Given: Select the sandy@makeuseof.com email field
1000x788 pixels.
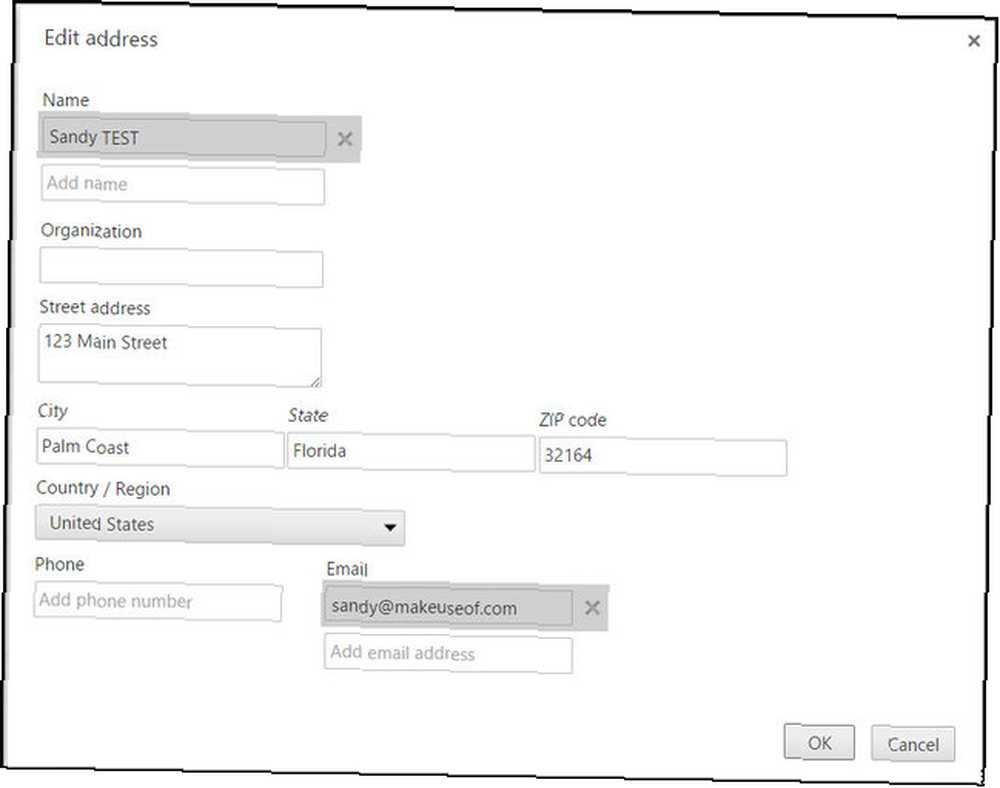Looking at the screenshot, I should tap(448, 608).
